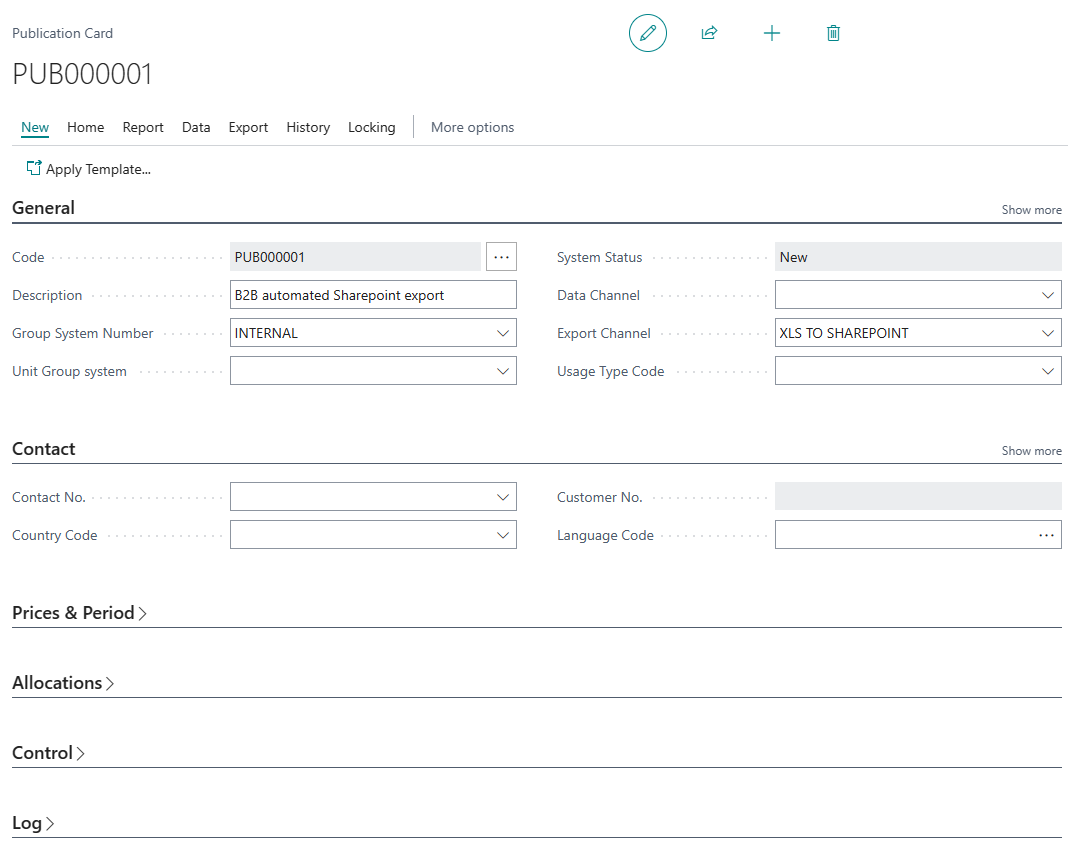Screen dimensions: 1068x855
Task: Open the Country Code dropdown
Action: [502, 535]
